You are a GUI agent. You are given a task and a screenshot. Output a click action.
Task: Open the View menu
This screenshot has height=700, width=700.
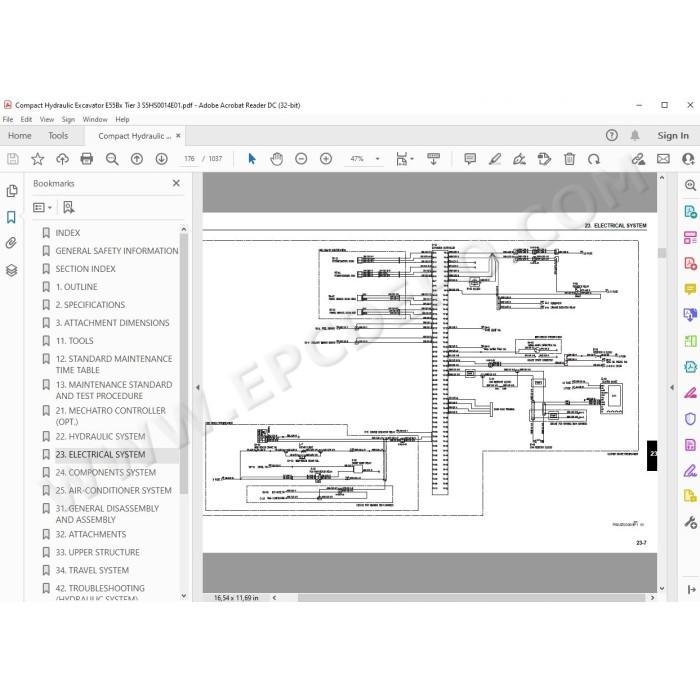click(x=46, y=120)
